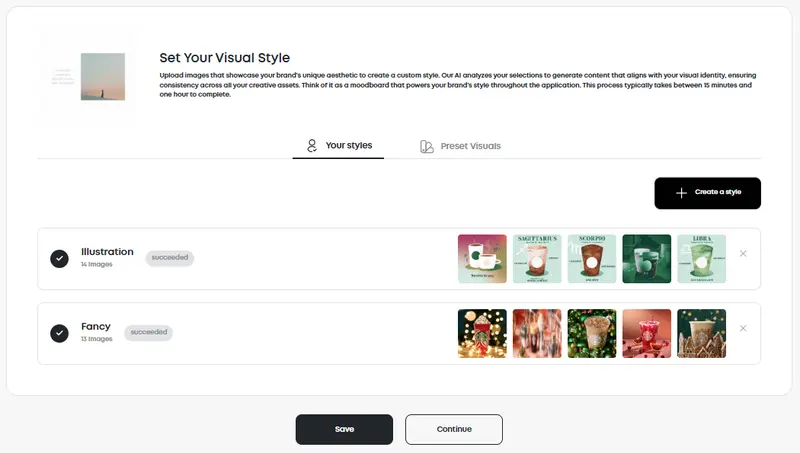The height and width of the screenshot is (453, 800).
Task: Remove the Illustration style with its X
Action: point(743,254)
